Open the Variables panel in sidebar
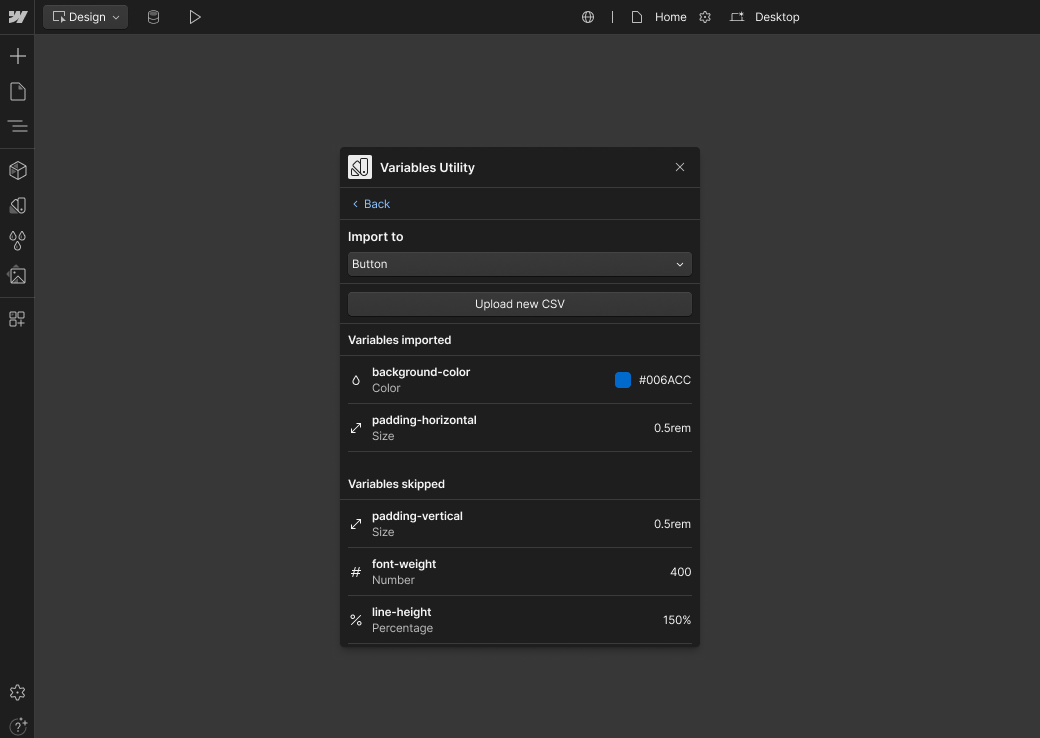This screenshot has height=738, width=1040. click(18, 206)
